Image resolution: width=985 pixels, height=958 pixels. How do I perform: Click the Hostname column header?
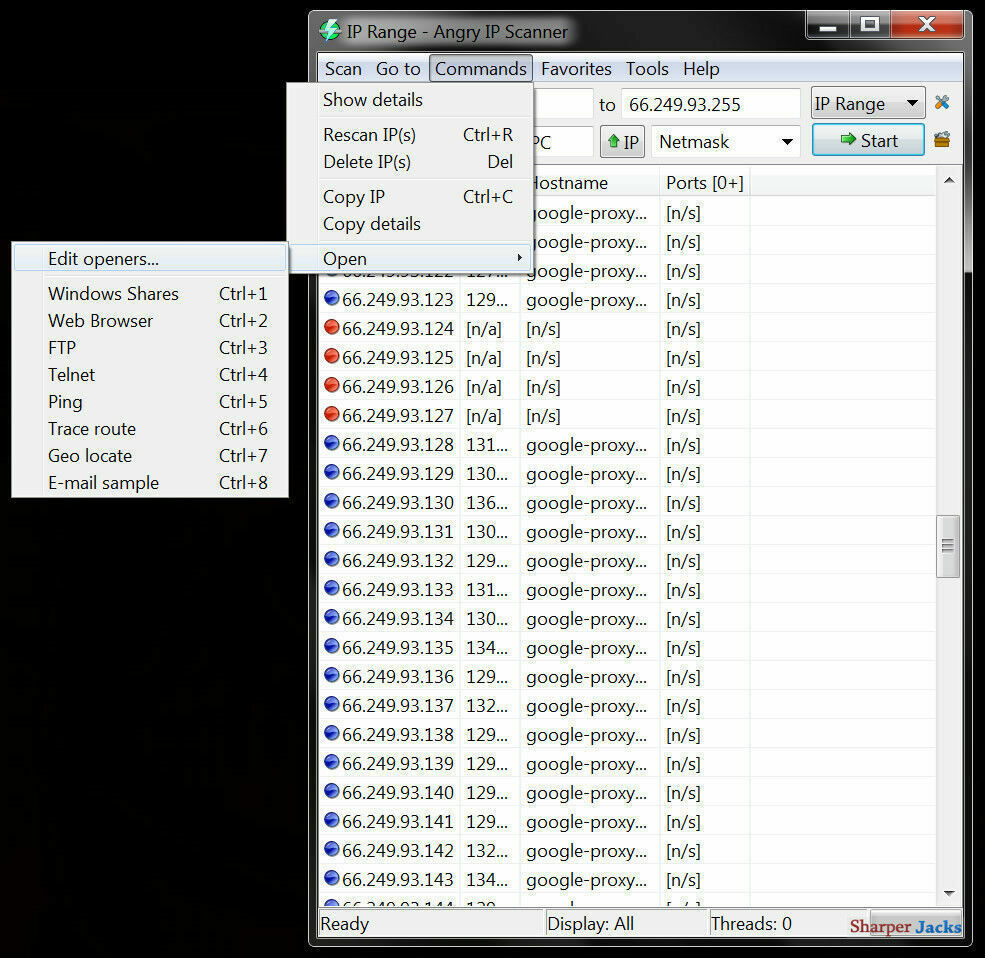click(590, 183)
